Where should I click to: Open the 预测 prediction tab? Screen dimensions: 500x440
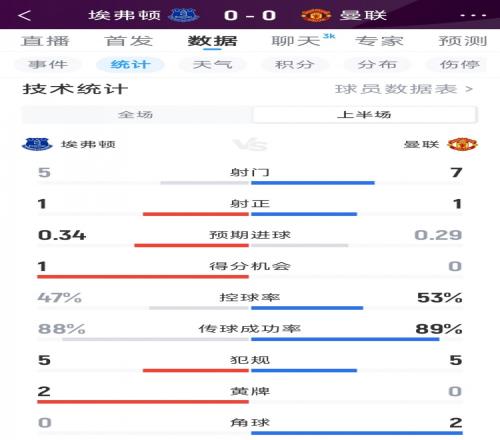pyautogui.click(x=463, y=41)
